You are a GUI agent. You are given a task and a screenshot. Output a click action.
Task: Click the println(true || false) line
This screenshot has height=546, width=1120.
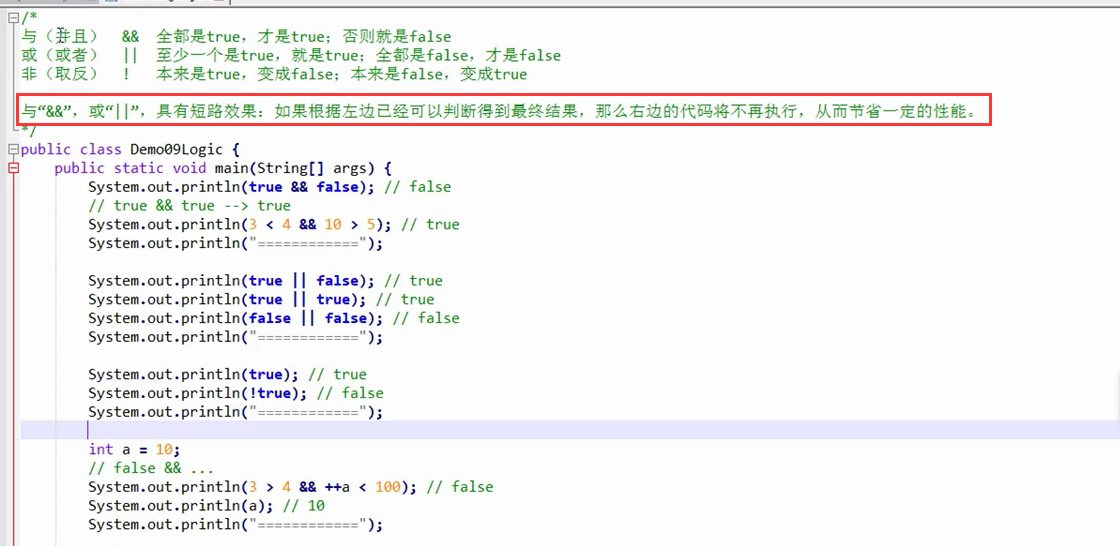coord(265,280)
